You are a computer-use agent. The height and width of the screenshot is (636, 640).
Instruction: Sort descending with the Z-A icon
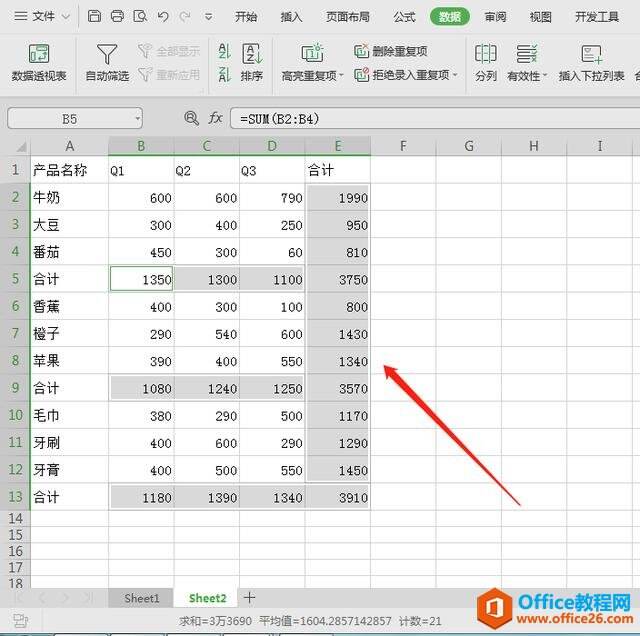tap(224, 74)
